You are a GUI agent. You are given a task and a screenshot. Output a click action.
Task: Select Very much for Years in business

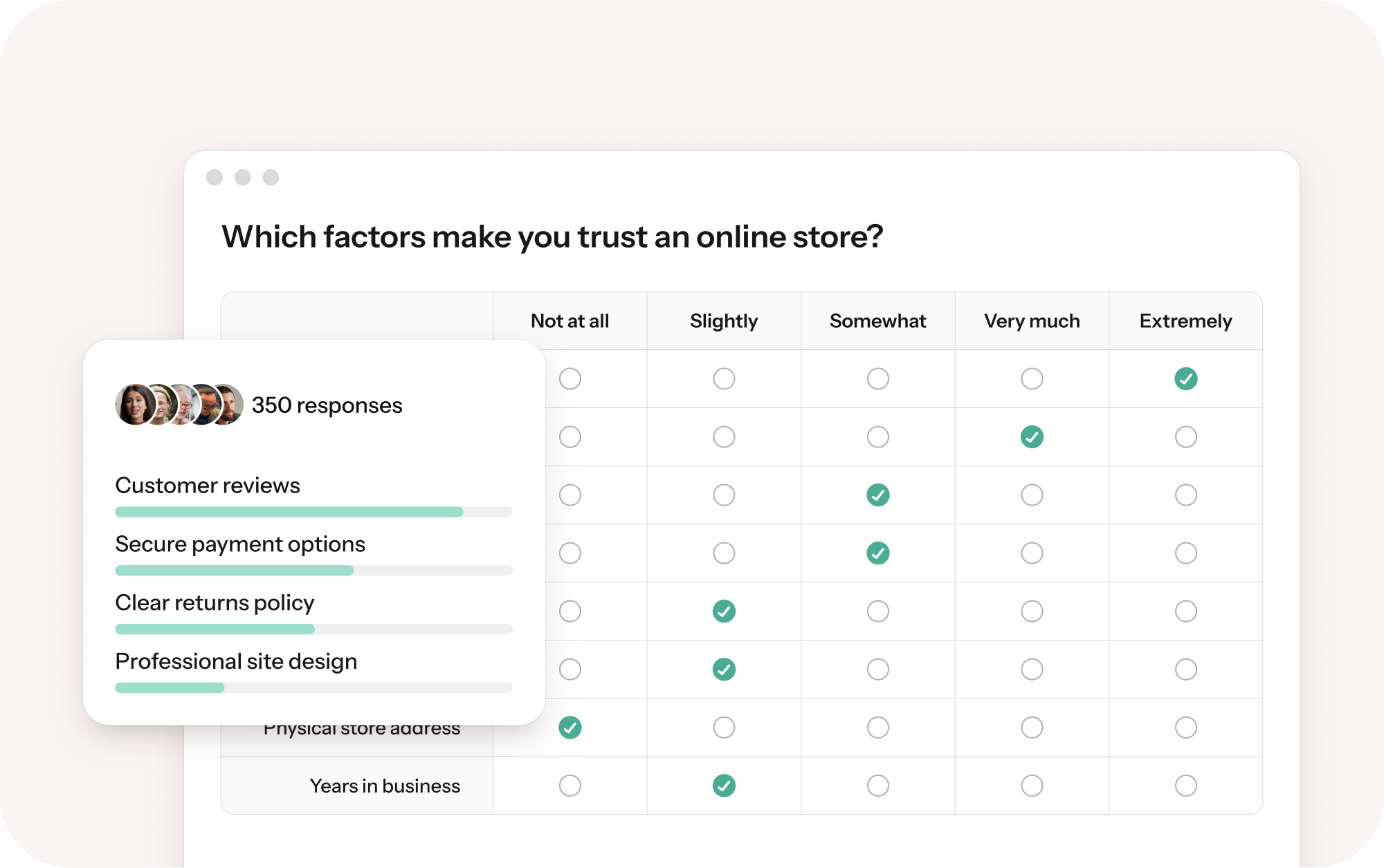1032,786
